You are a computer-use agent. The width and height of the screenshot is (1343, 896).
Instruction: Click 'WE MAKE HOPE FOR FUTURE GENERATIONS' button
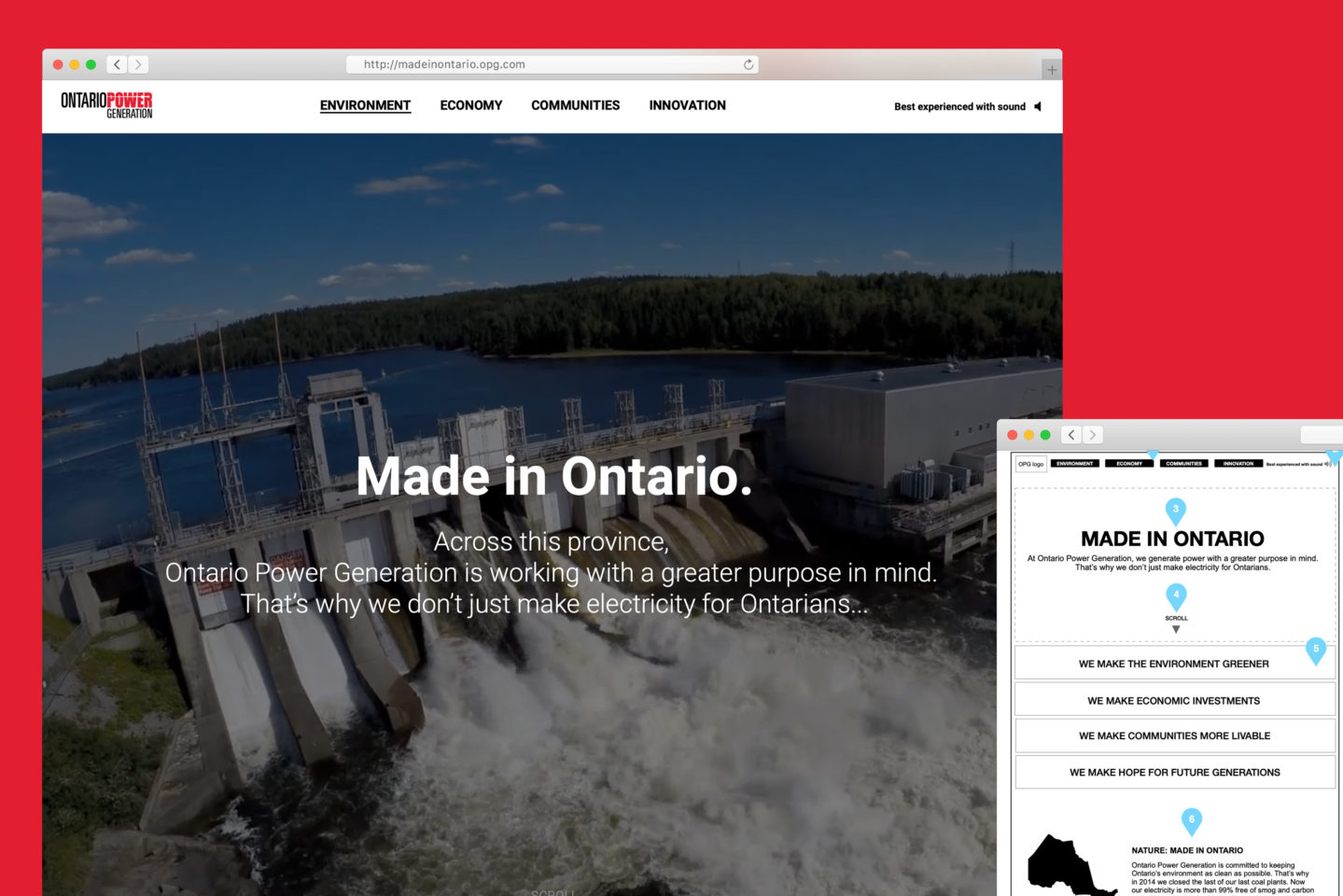1175,772
